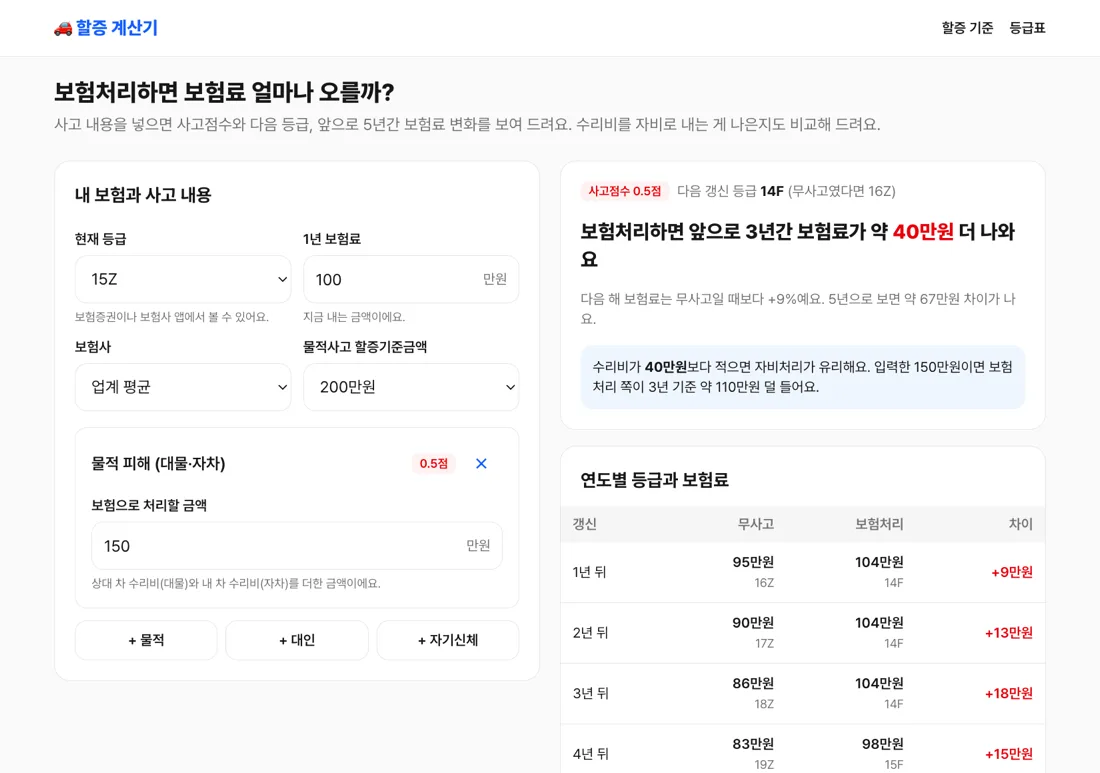Image resolution: width=1100 pixels, height=773 pixels.
Task: Add a 자기신체 accident with + 자기신체
Action: pos(448,640)
